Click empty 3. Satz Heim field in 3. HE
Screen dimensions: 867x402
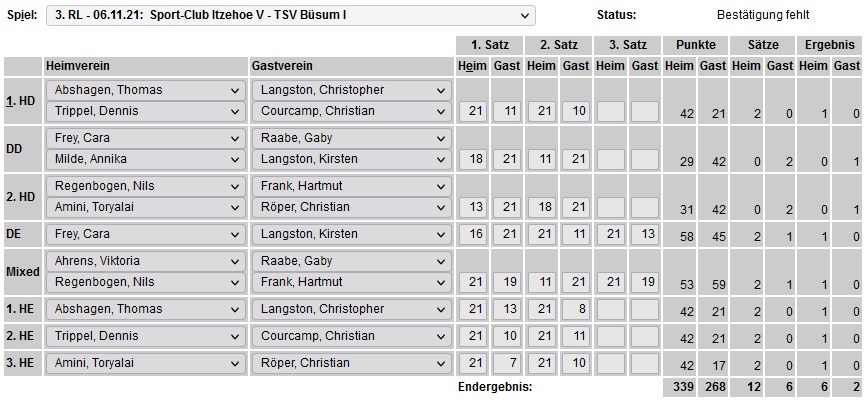pyautogui.click(x=610, y=363)
